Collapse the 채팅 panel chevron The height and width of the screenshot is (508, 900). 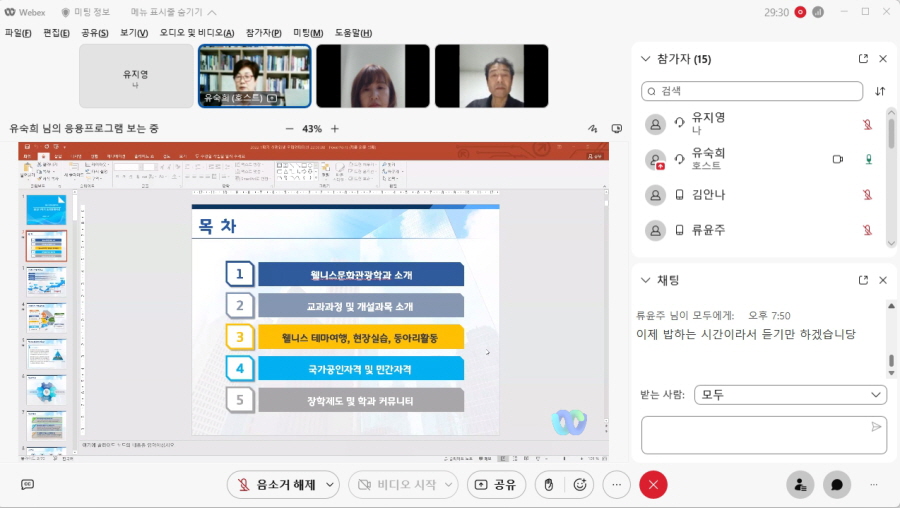click(645, 280)
